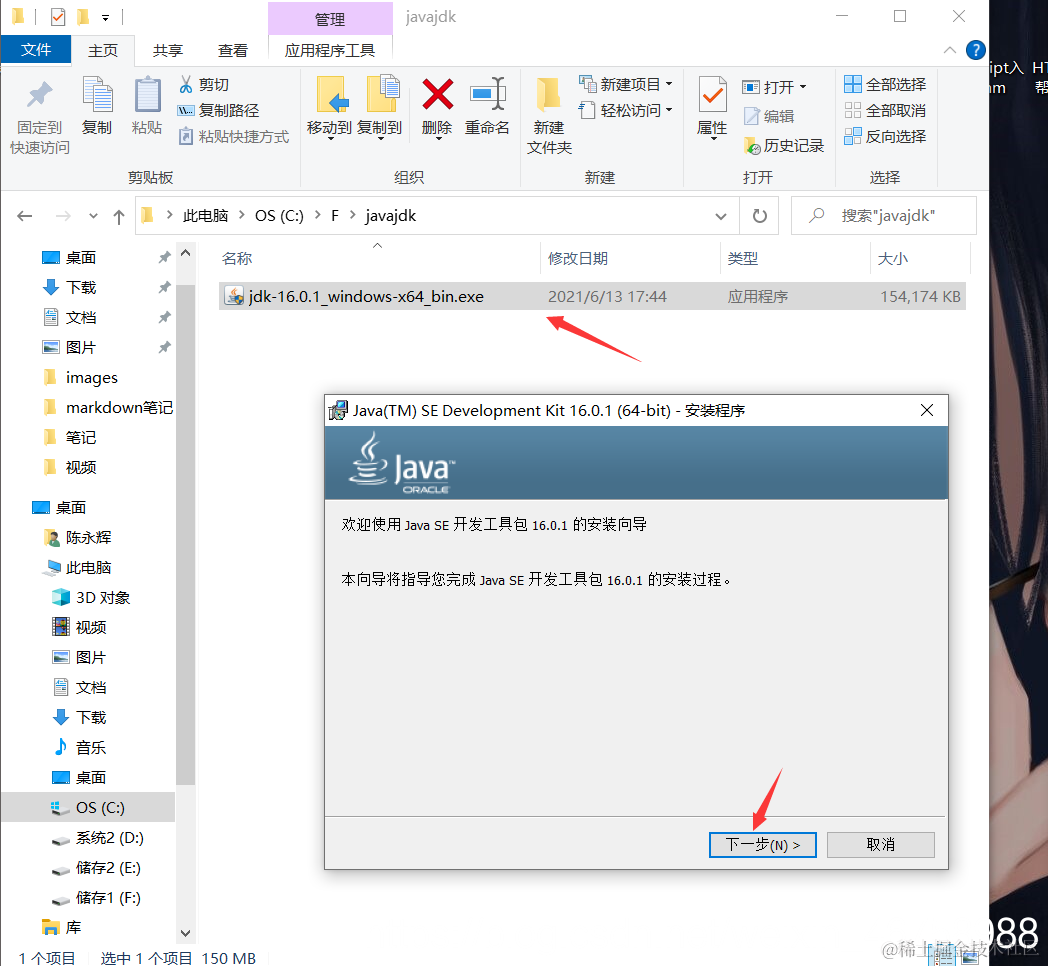1048x966 pixels.
Task: Click Select All (全部选择)
Action: point(885,84)
